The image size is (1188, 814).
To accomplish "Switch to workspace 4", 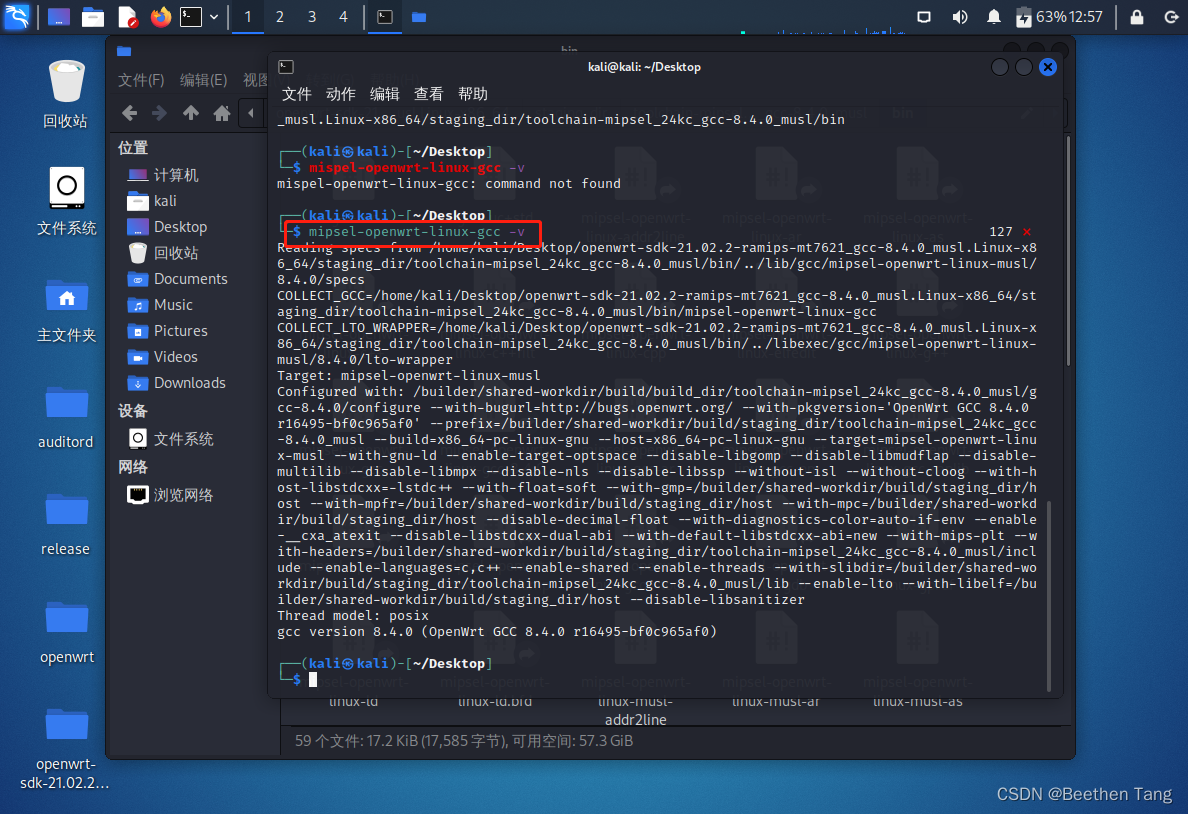I will pyautogui.click(x=343, y=17).
